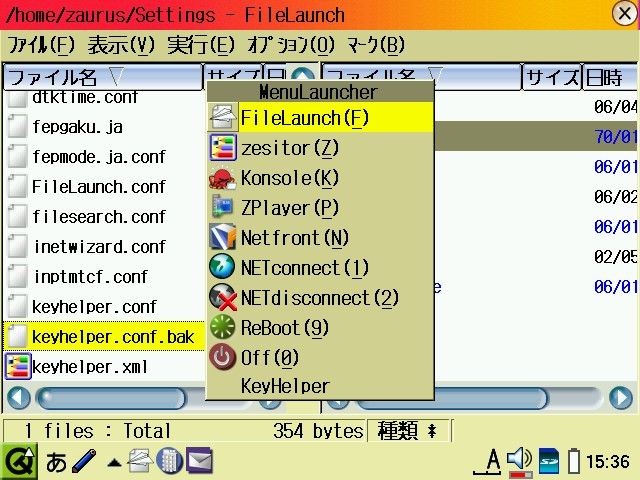Open the マーク(B) menu

[376, 45]
